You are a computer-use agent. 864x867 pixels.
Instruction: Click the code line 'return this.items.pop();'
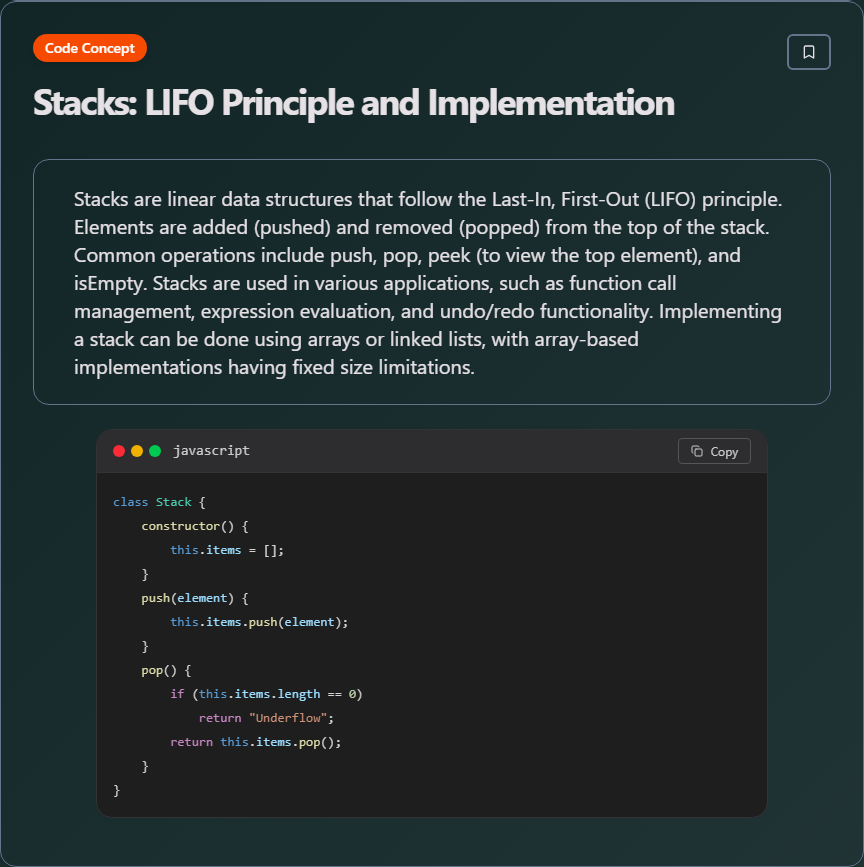[x=255, y=742]
